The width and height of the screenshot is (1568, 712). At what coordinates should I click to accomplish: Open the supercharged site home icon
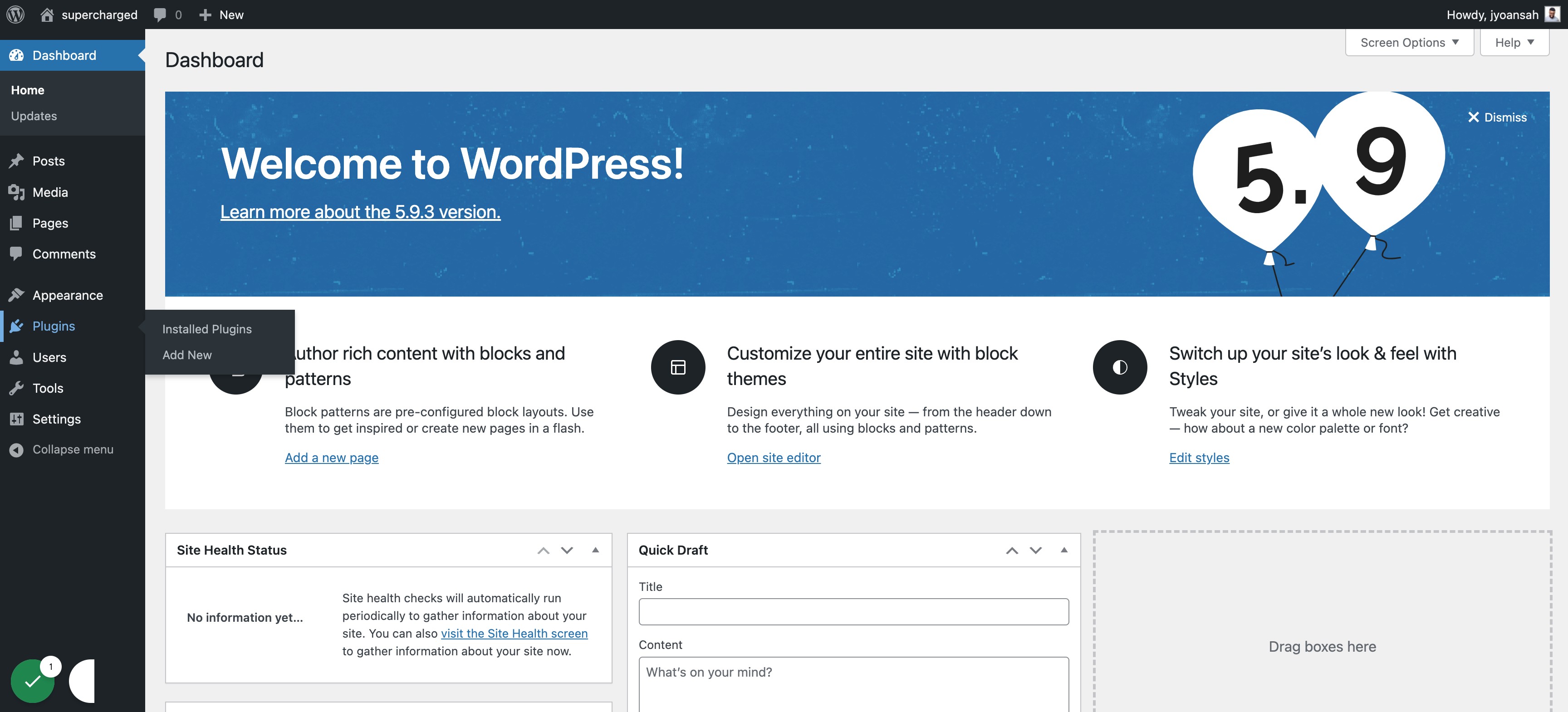pyautogui.click(x=47, y=15)
